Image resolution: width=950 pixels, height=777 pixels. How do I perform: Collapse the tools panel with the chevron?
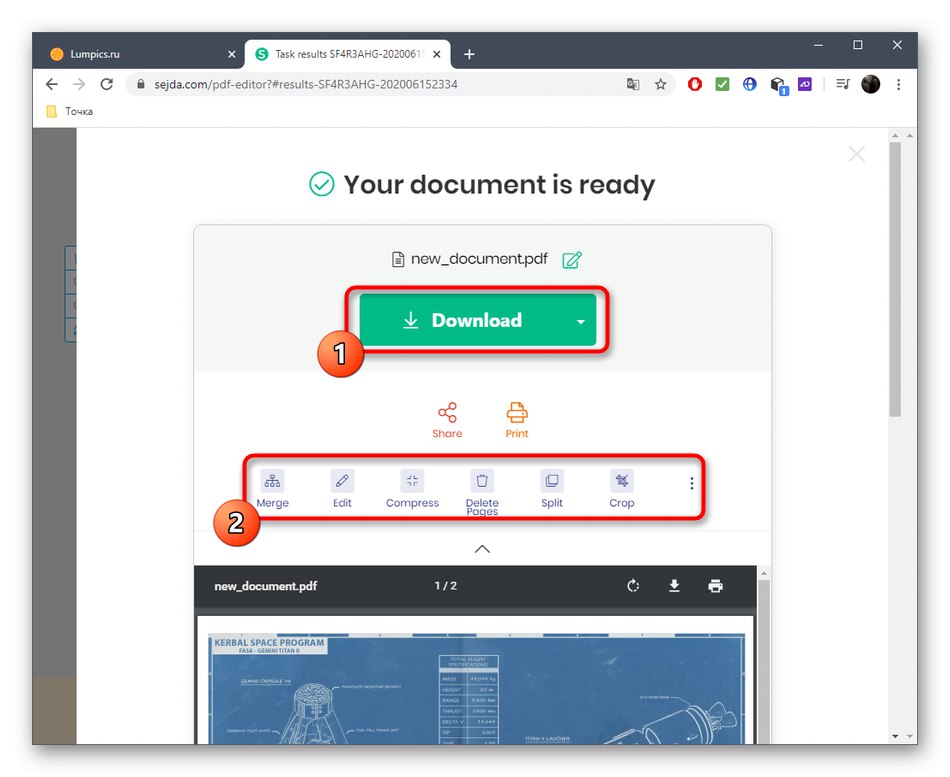click(482, 548)
